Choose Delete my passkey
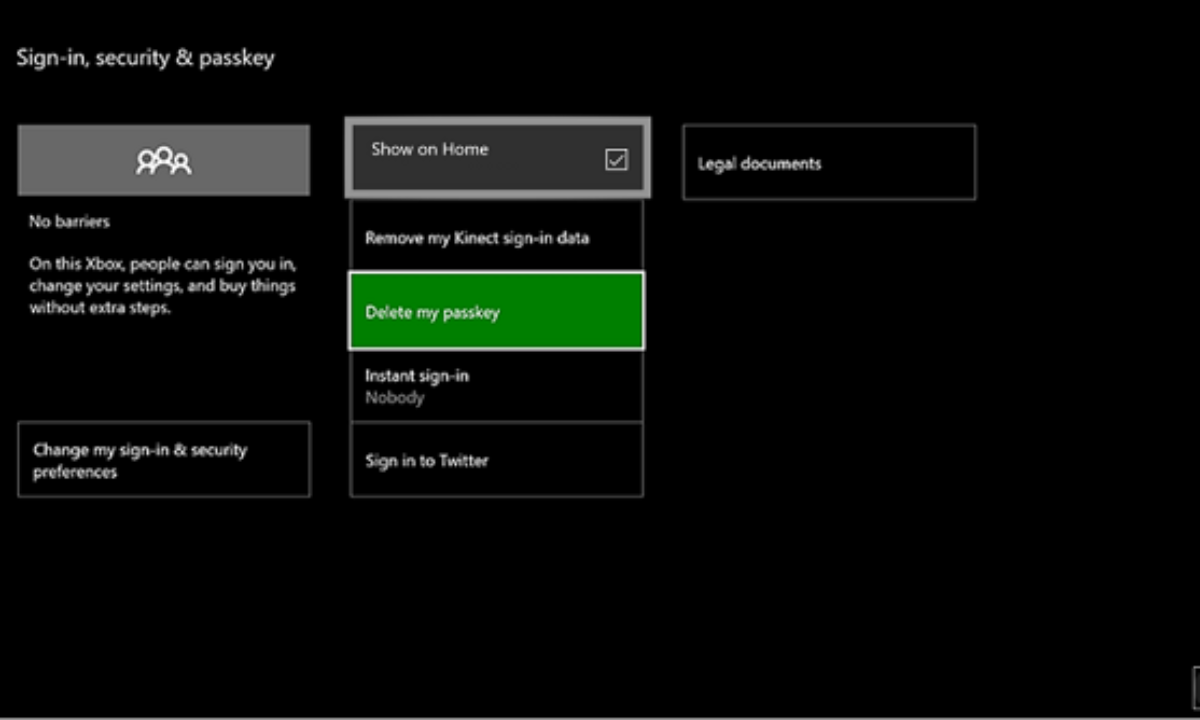 (x=432, y=312)
